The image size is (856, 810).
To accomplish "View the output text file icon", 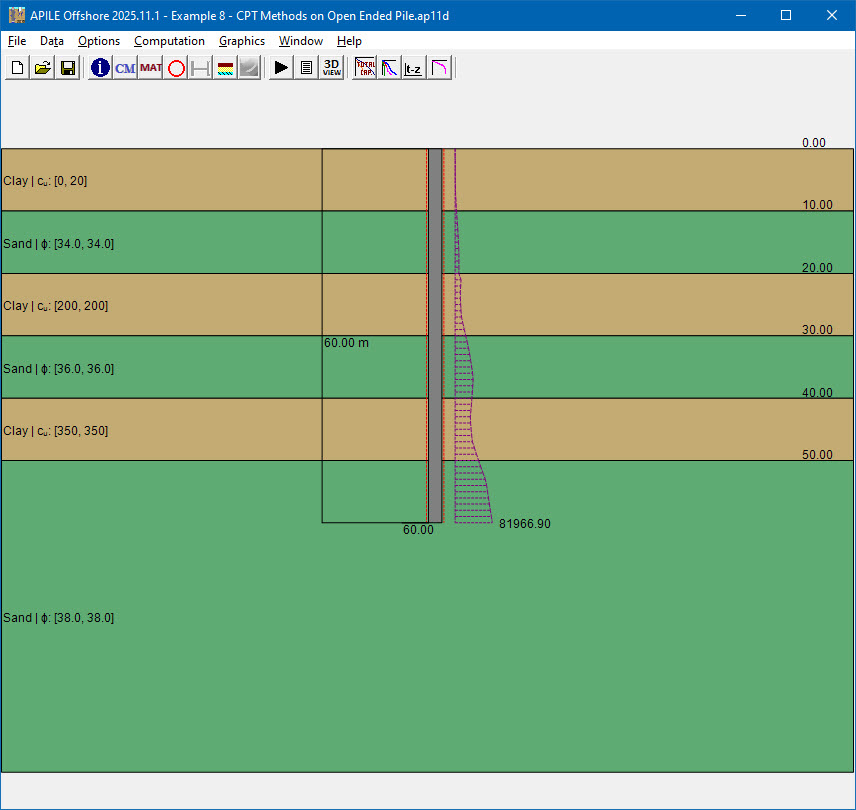I will click(306, 68).
